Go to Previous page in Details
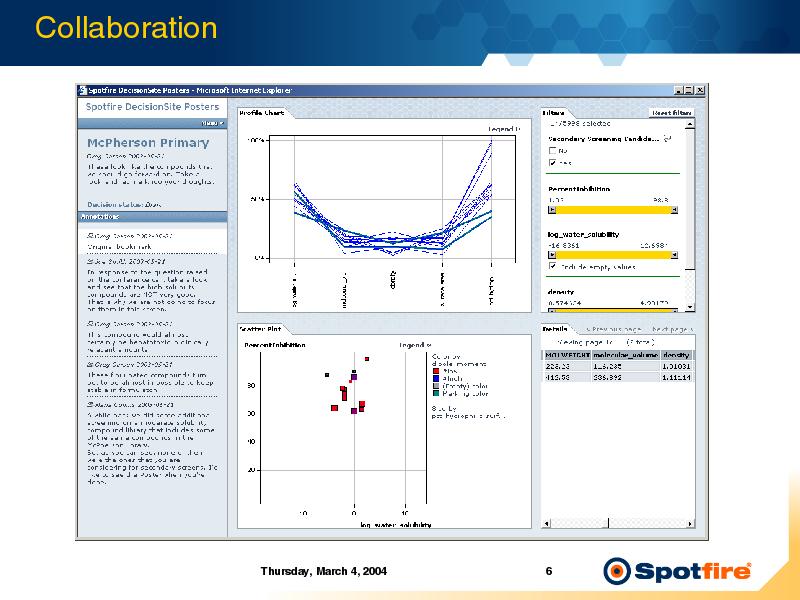Viewport: 800px width, 600px height. (x=613, y=330)
